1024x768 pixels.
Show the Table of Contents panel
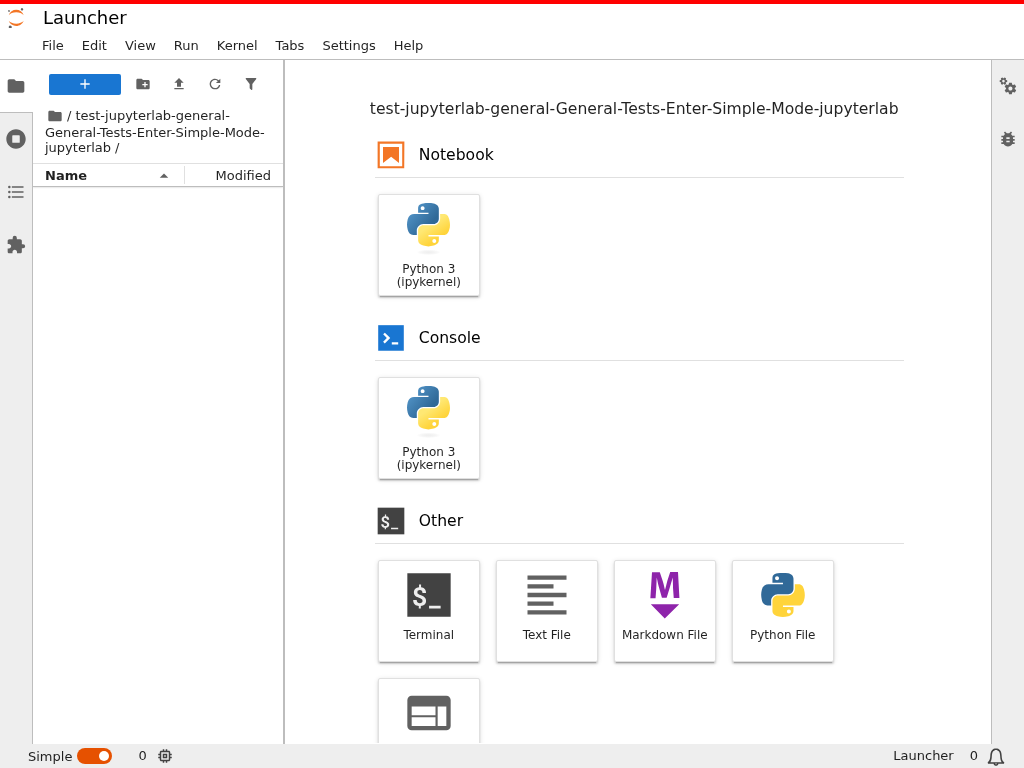16,192
